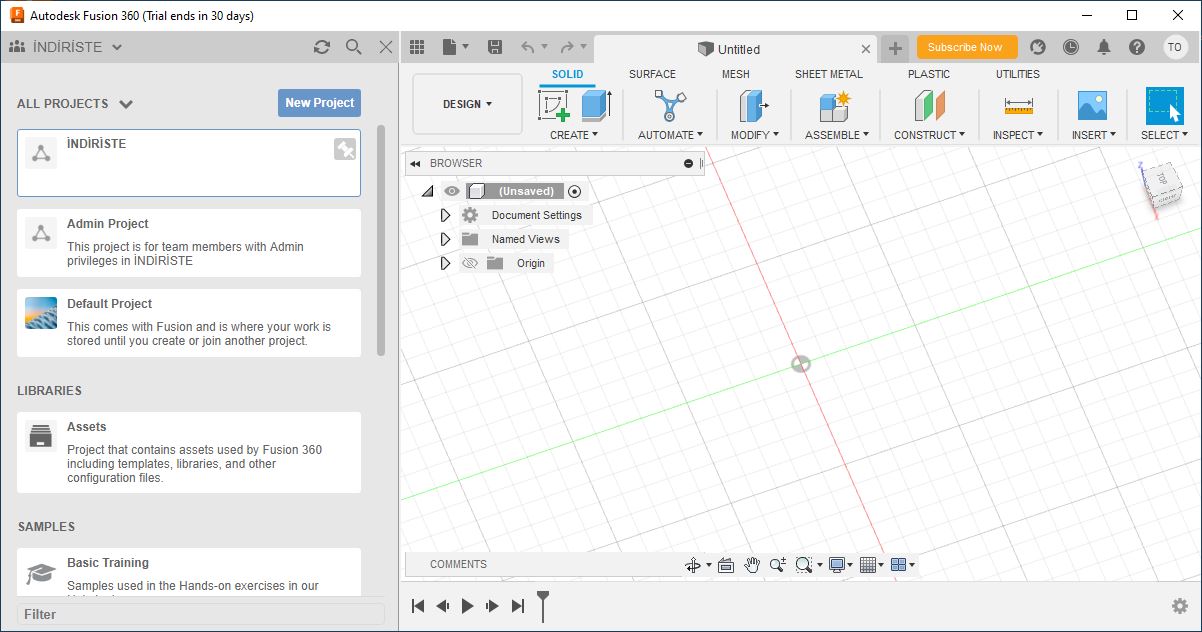This screenshot has width=1202, height=632.
Task: Open the Help question mark menu
Action: coord(1137,47)
